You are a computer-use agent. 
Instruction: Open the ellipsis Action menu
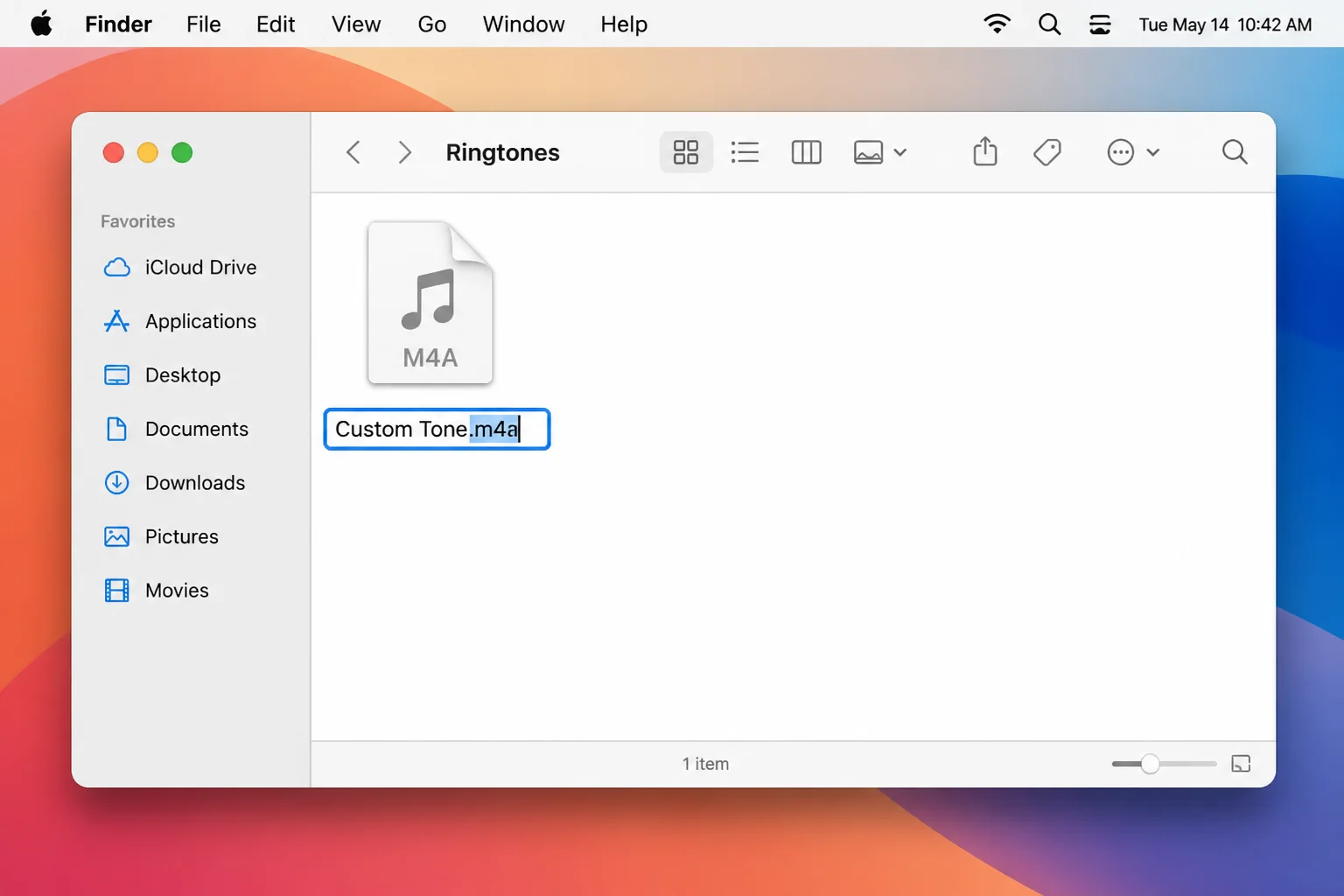click(1121, 152)
